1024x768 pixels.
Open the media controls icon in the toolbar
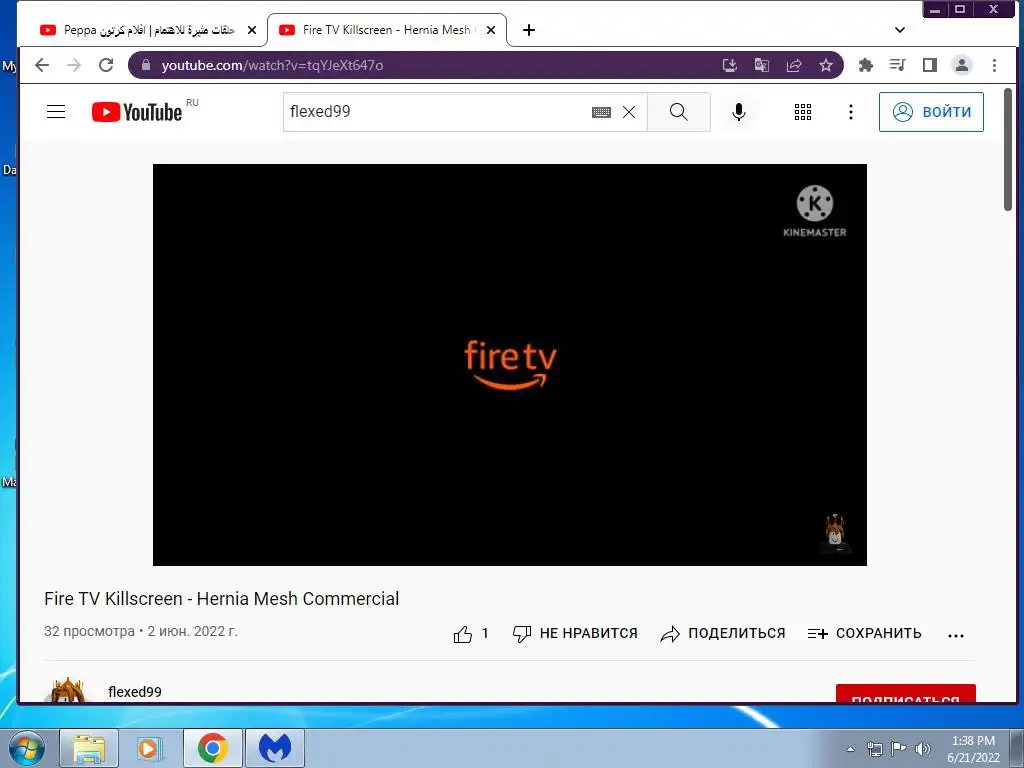pyautogui.click(x=898, y=65)
